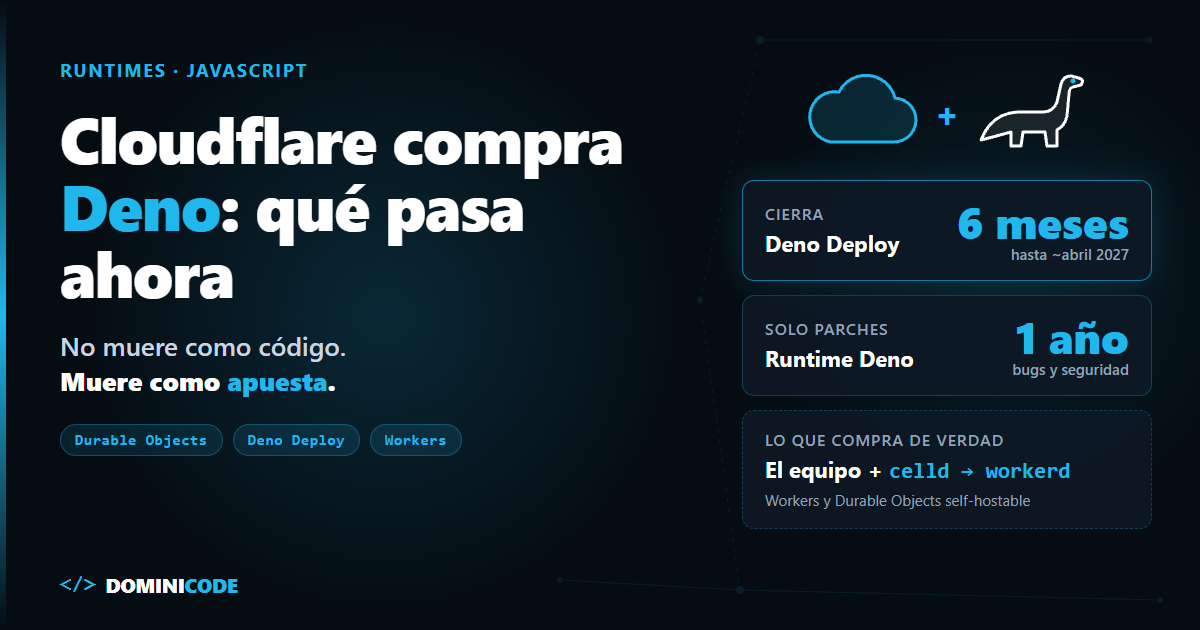Click 'bugs y seguridad' caption
This screenshot has width=1200, height=630.
1070,370
